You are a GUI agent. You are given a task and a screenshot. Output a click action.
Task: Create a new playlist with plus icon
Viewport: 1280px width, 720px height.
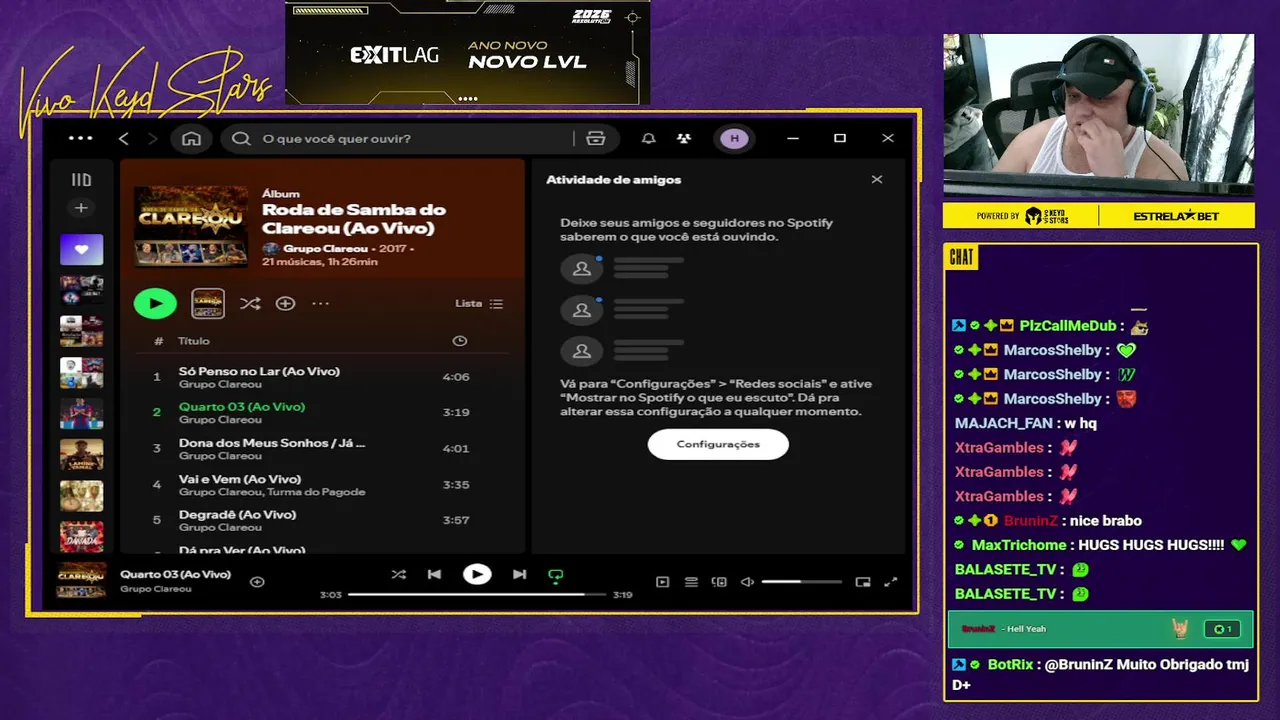[81, 208]
